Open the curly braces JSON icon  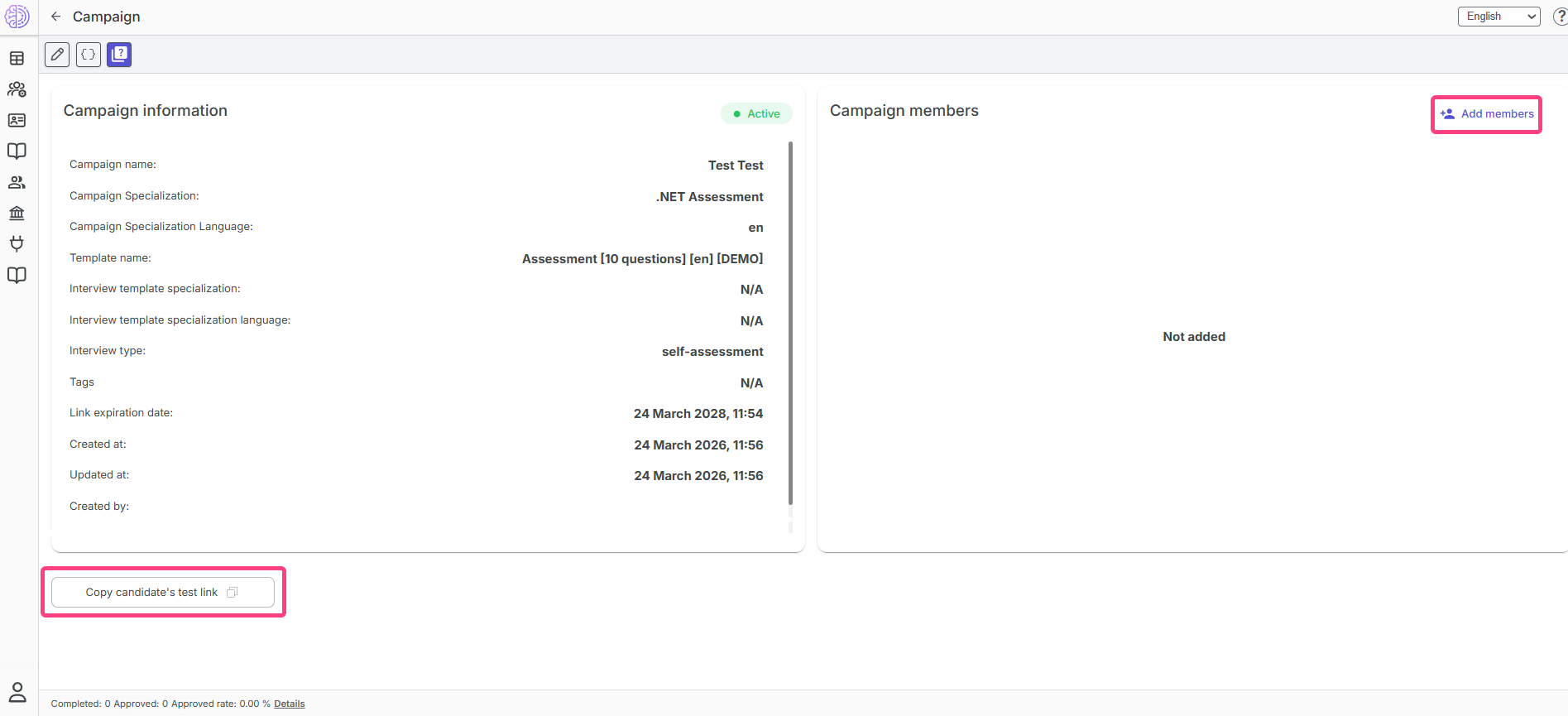89,55
